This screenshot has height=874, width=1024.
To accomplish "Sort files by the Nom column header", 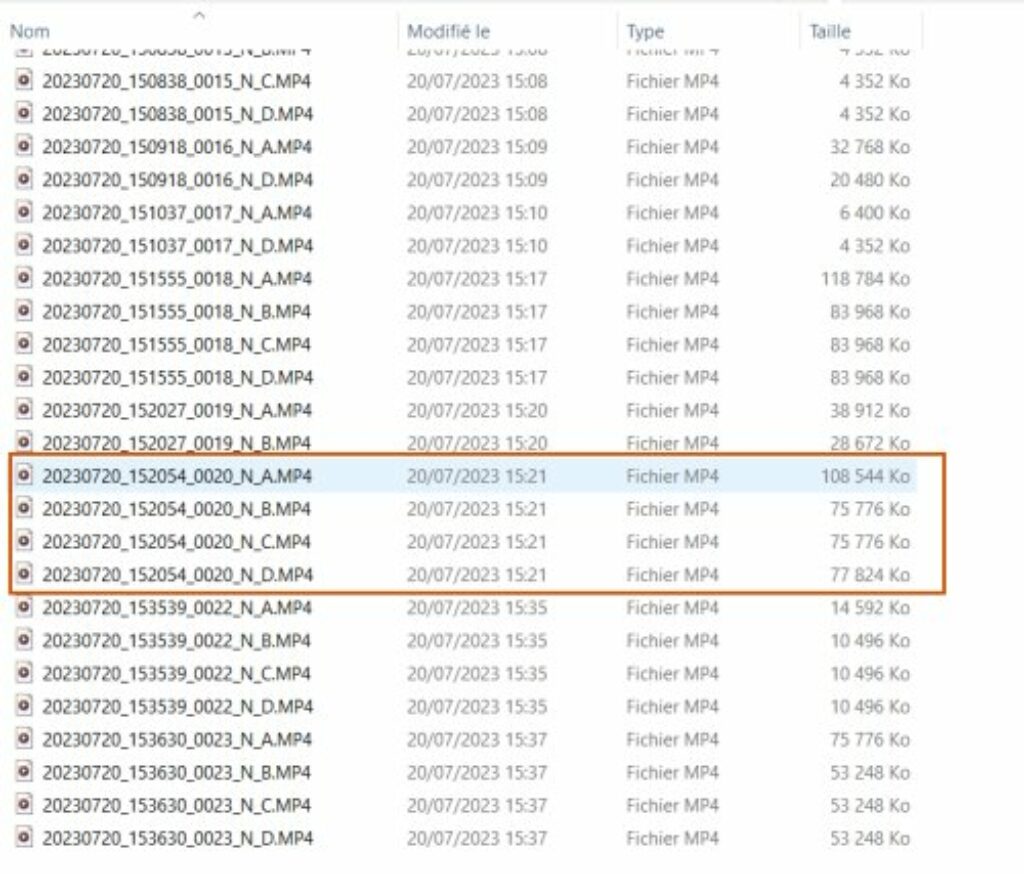I will point(30,32).
